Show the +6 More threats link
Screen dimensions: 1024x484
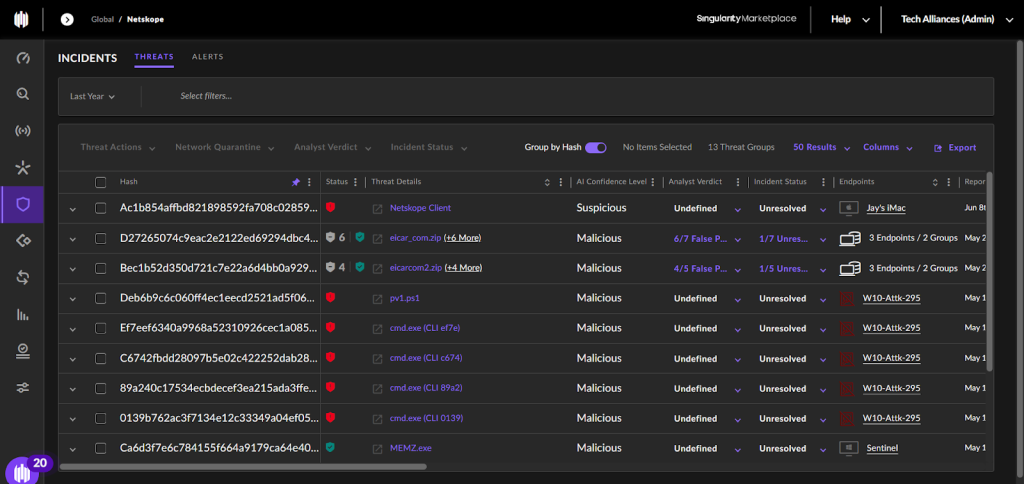(x=462, y=238)
